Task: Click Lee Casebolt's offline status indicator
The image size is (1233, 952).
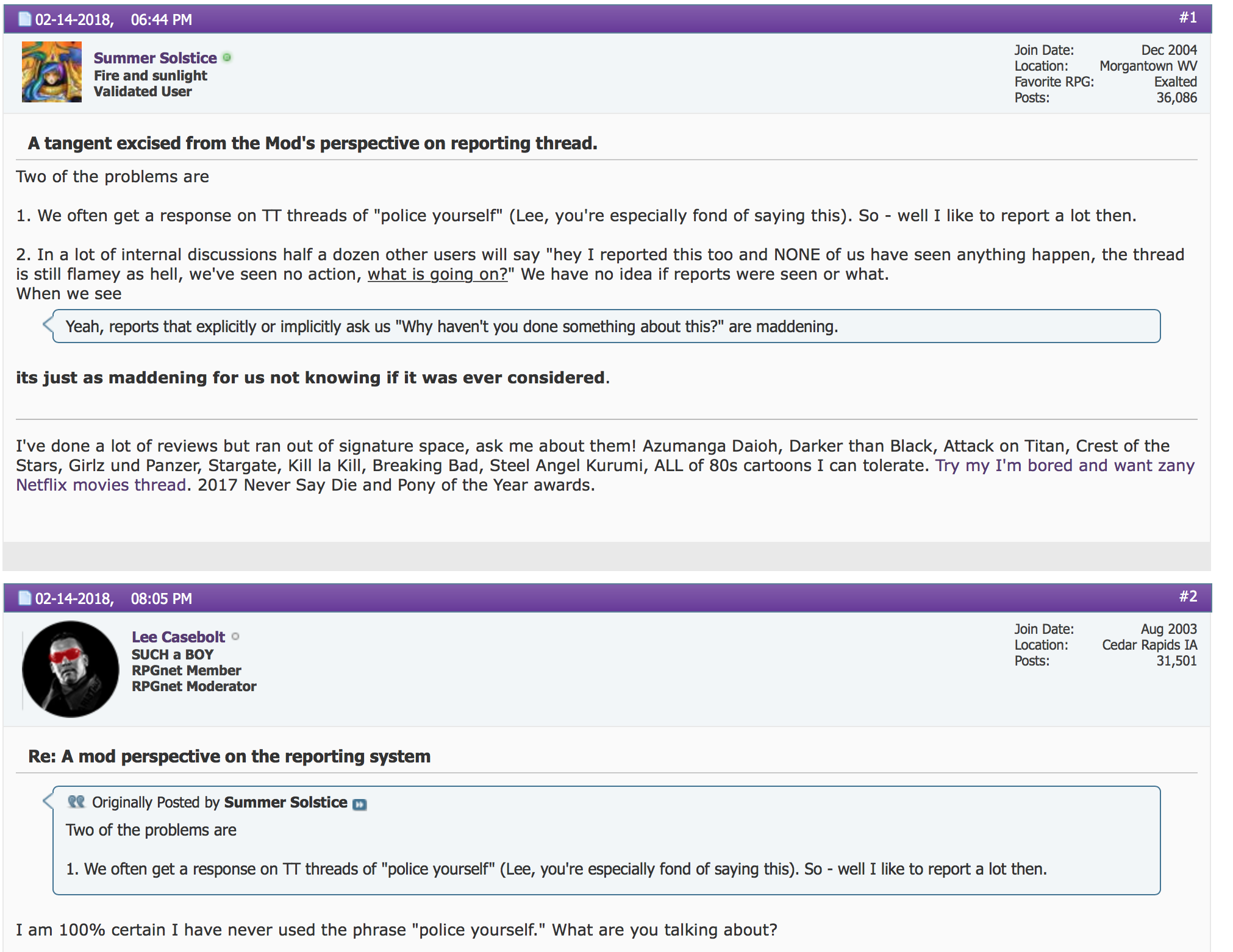Action: (235, 637)
